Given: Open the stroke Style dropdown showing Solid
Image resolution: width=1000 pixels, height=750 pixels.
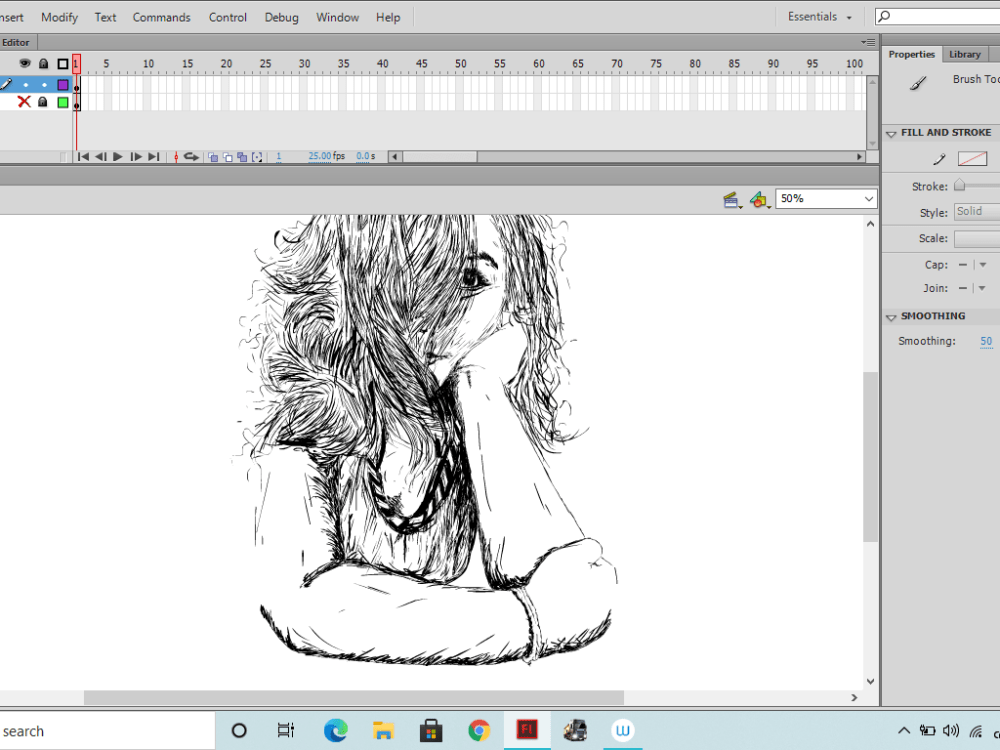Looking at the screenshot, I should [976, 212].
